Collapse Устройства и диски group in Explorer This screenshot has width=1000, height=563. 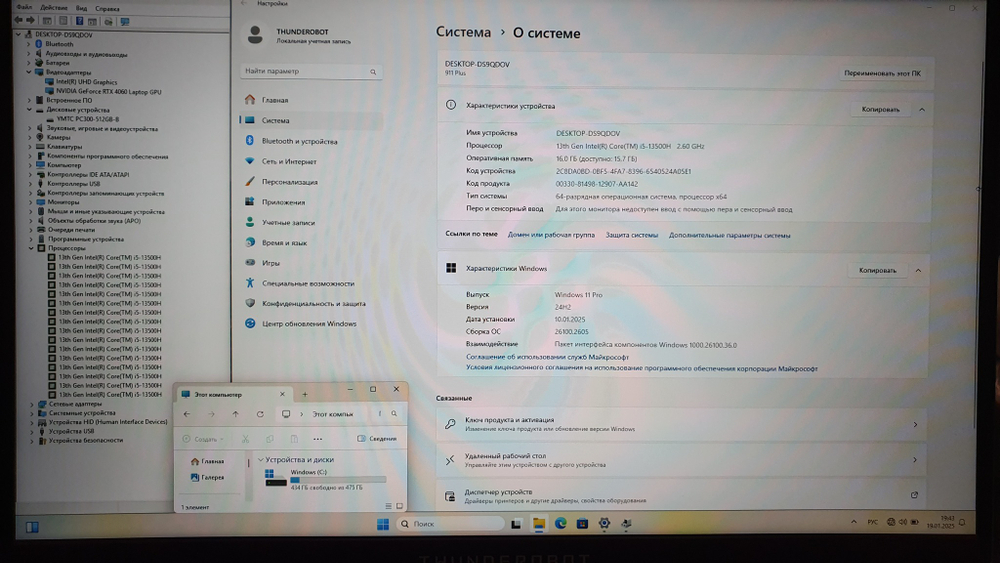[x=261, y=459]
